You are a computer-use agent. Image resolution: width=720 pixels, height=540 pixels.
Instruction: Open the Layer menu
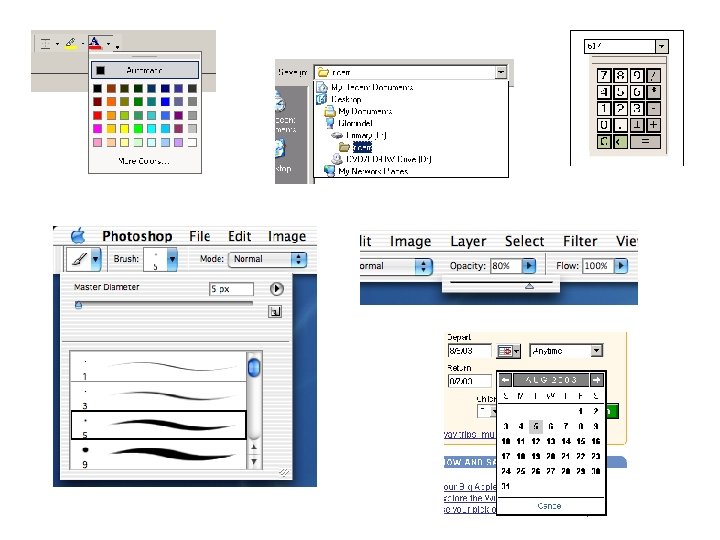(x=468, y=241)
